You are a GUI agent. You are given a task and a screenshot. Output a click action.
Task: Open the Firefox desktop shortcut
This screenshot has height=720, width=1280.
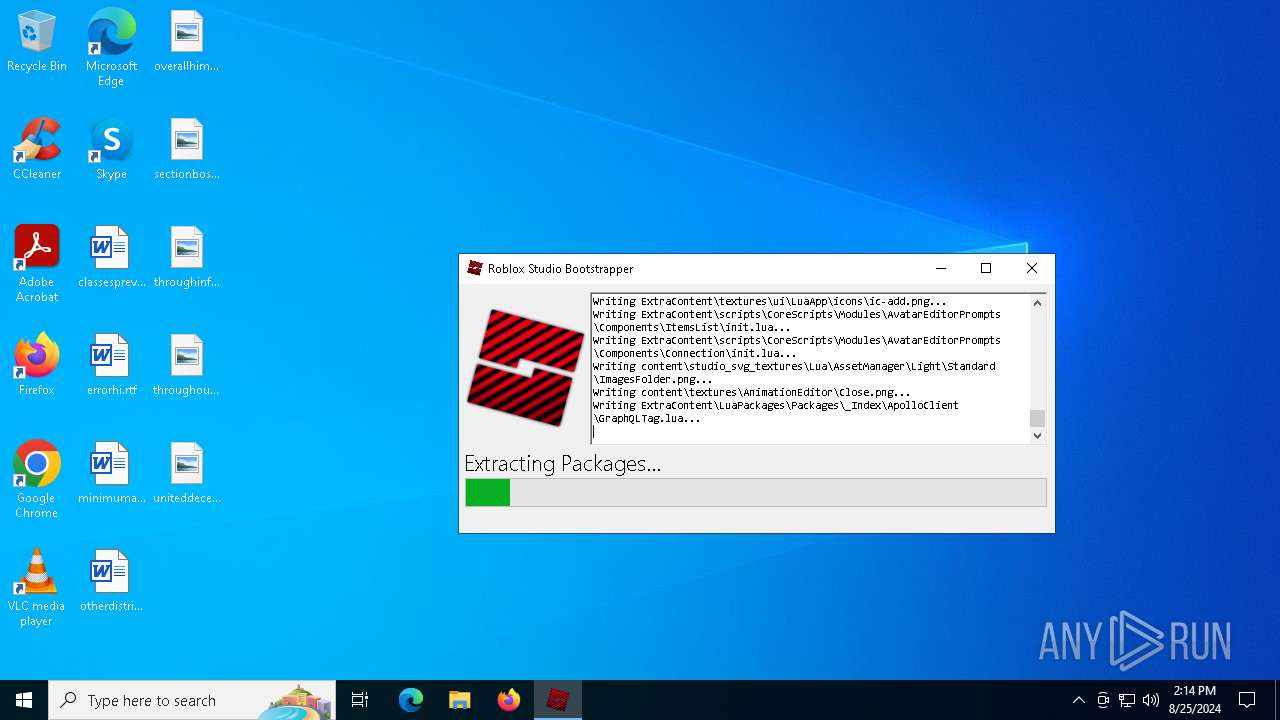[37, 364]
